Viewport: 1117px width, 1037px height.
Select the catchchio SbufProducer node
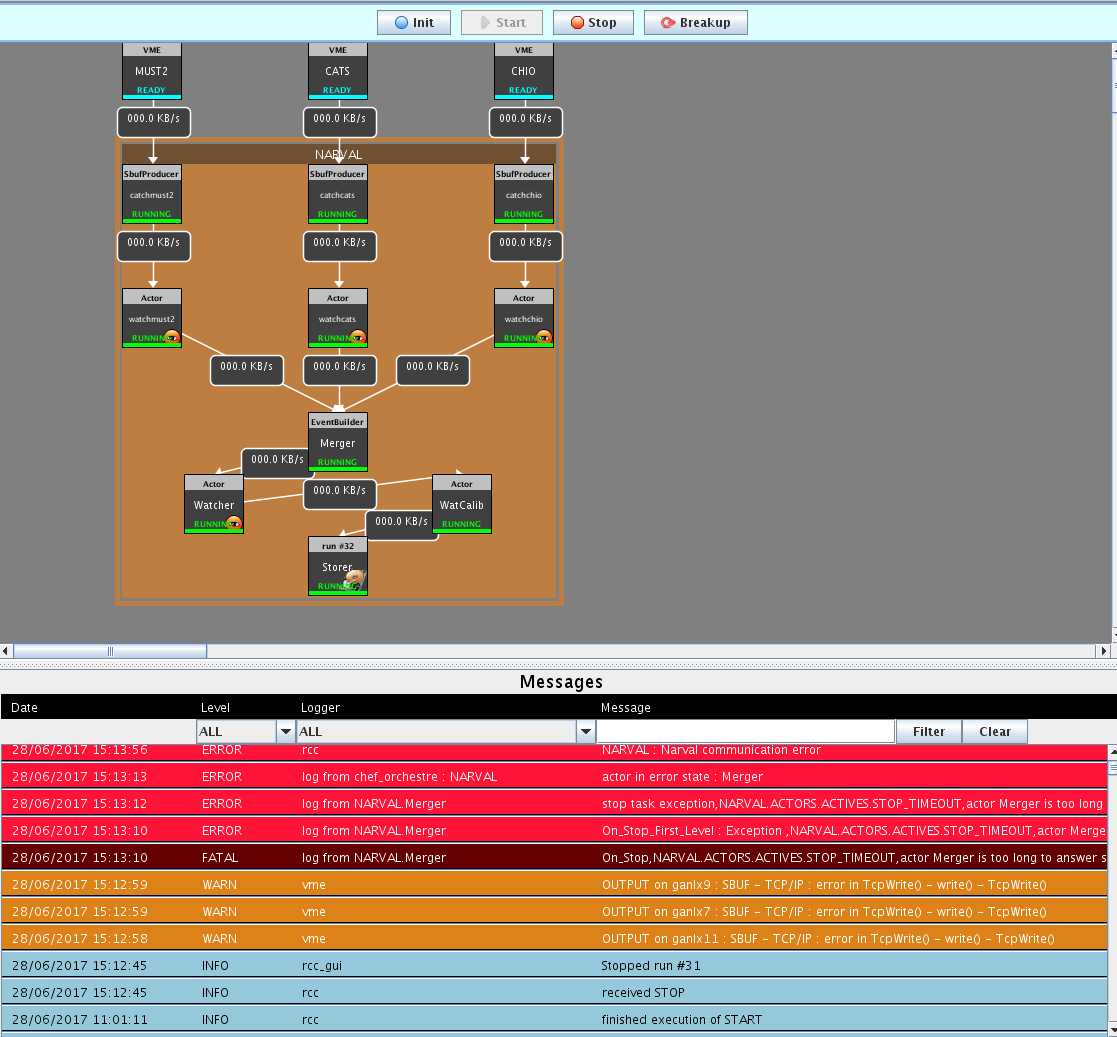coord(524,194)
